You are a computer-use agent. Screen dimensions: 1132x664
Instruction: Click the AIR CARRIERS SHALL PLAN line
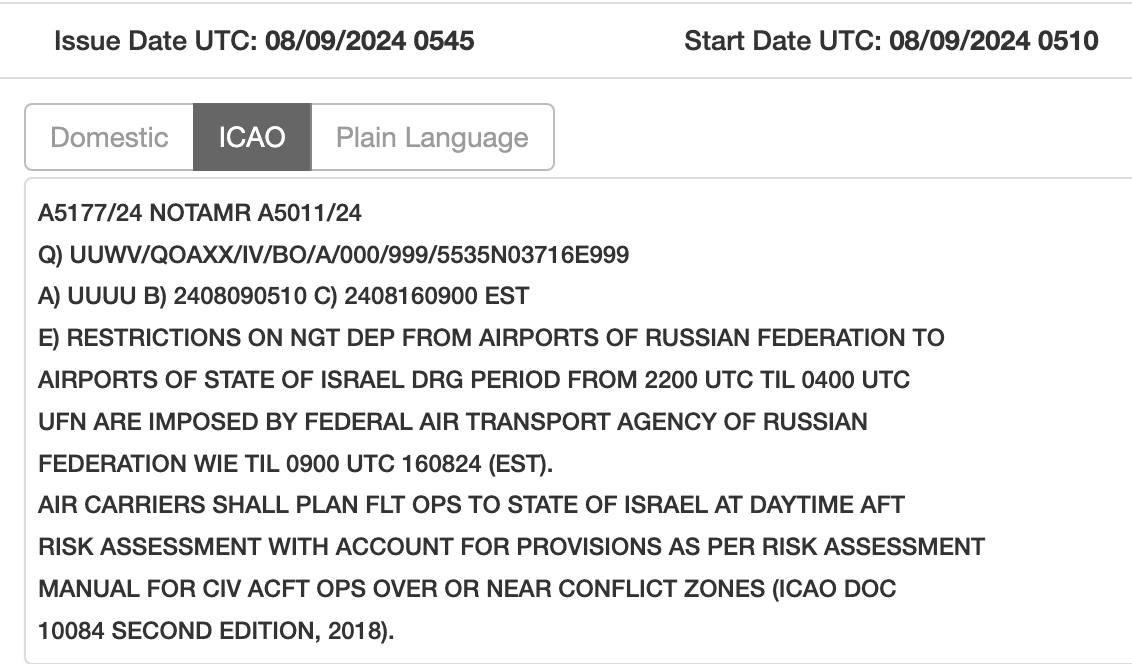click(470, 505)
